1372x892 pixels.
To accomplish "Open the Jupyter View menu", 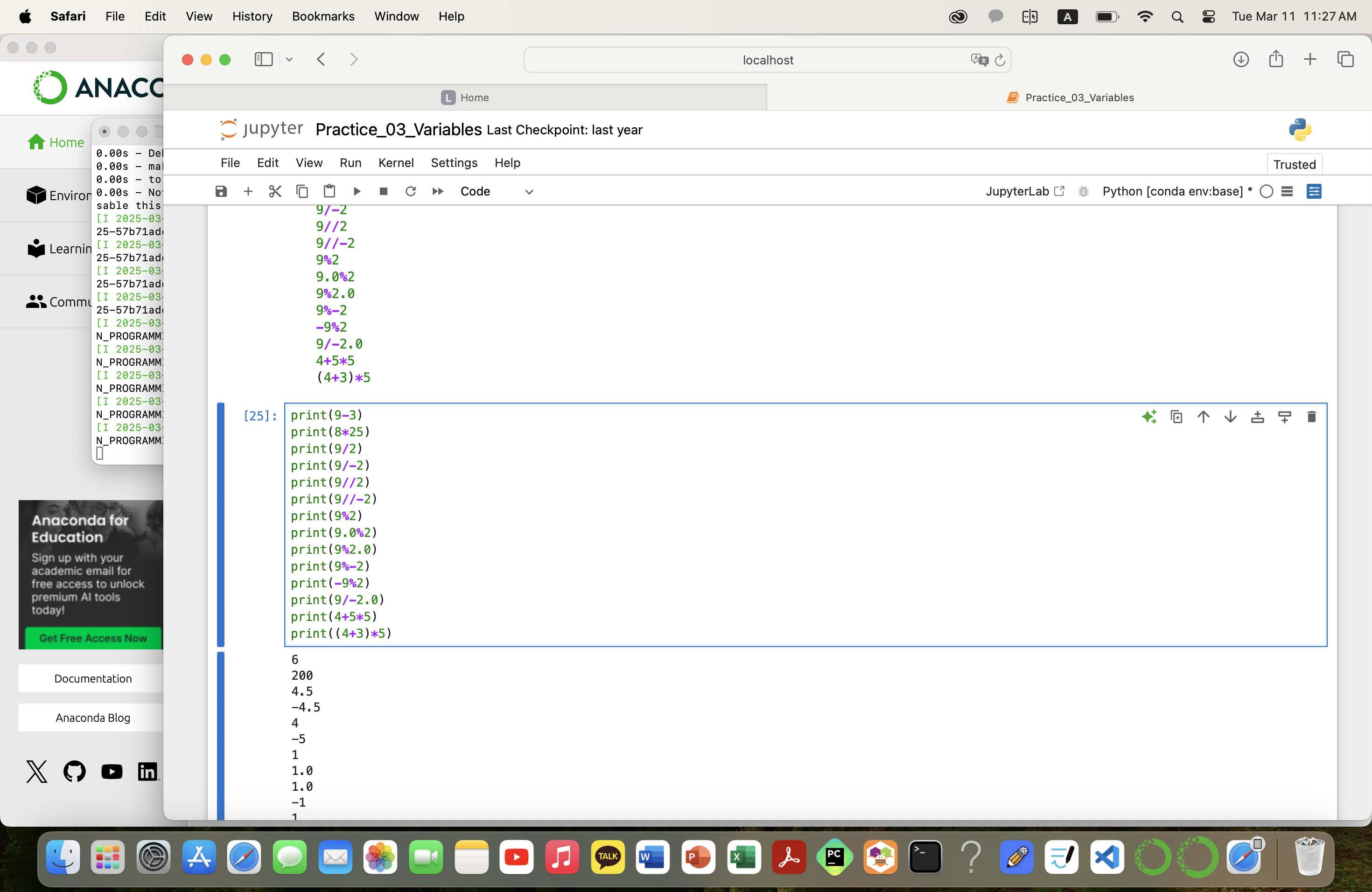I will (x=309, y=162).
